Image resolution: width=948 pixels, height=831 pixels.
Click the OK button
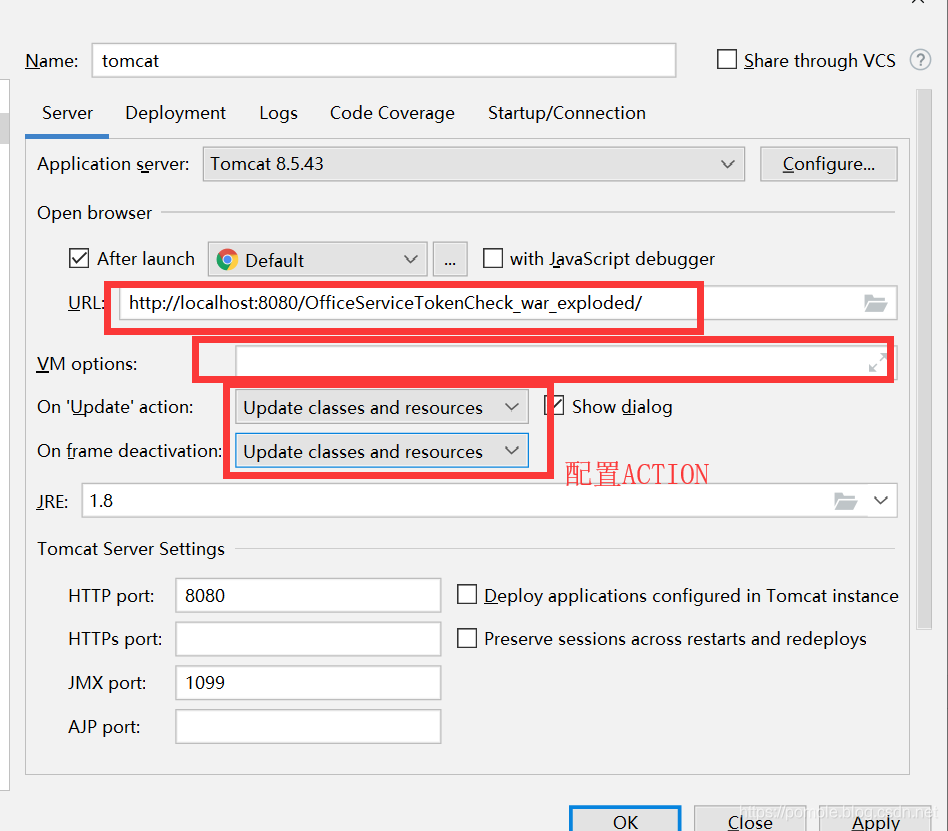(625, 820)
